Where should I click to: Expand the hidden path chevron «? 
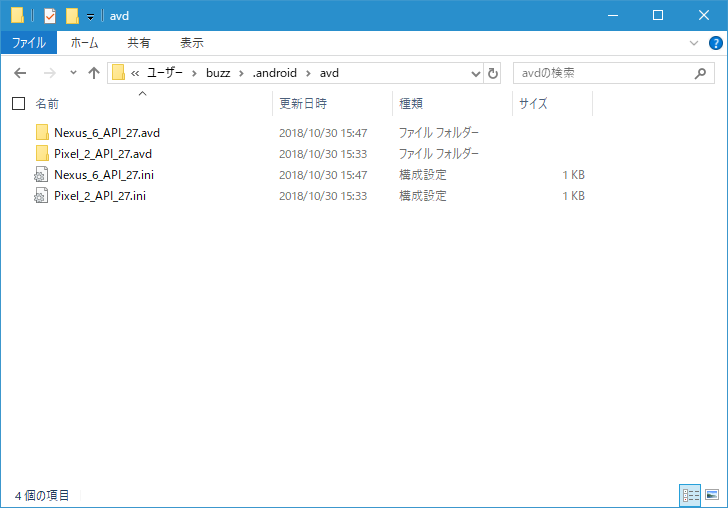[x=135, y=73]
